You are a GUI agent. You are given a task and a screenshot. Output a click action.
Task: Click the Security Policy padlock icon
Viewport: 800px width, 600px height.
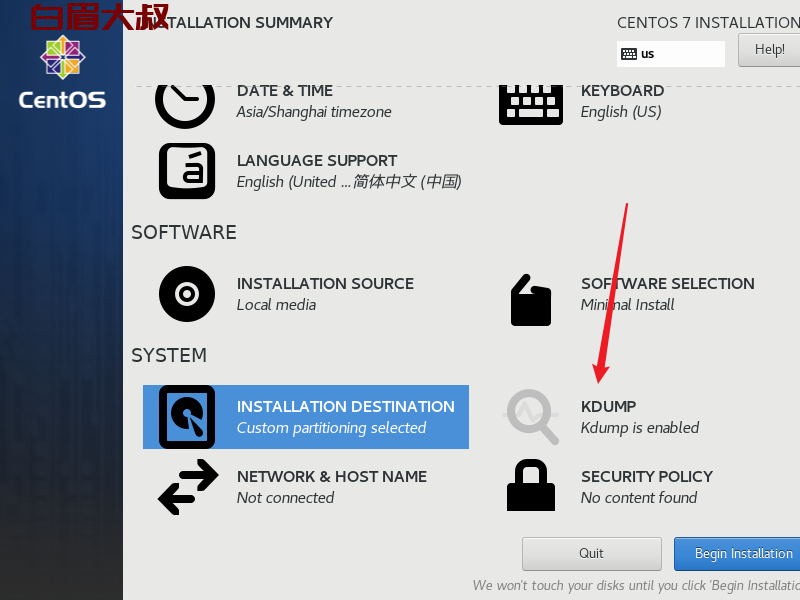click(531, 485)
